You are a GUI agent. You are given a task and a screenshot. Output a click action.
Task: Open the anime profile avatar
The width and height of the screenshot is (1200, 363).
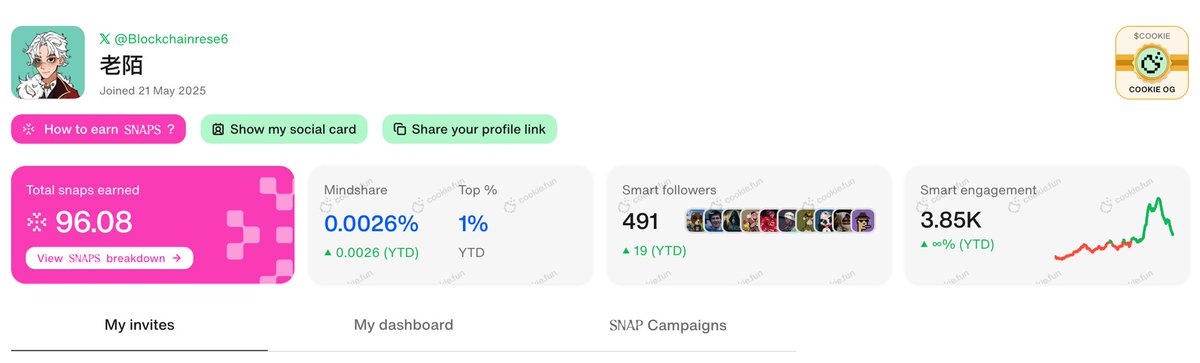pos(48,63)
